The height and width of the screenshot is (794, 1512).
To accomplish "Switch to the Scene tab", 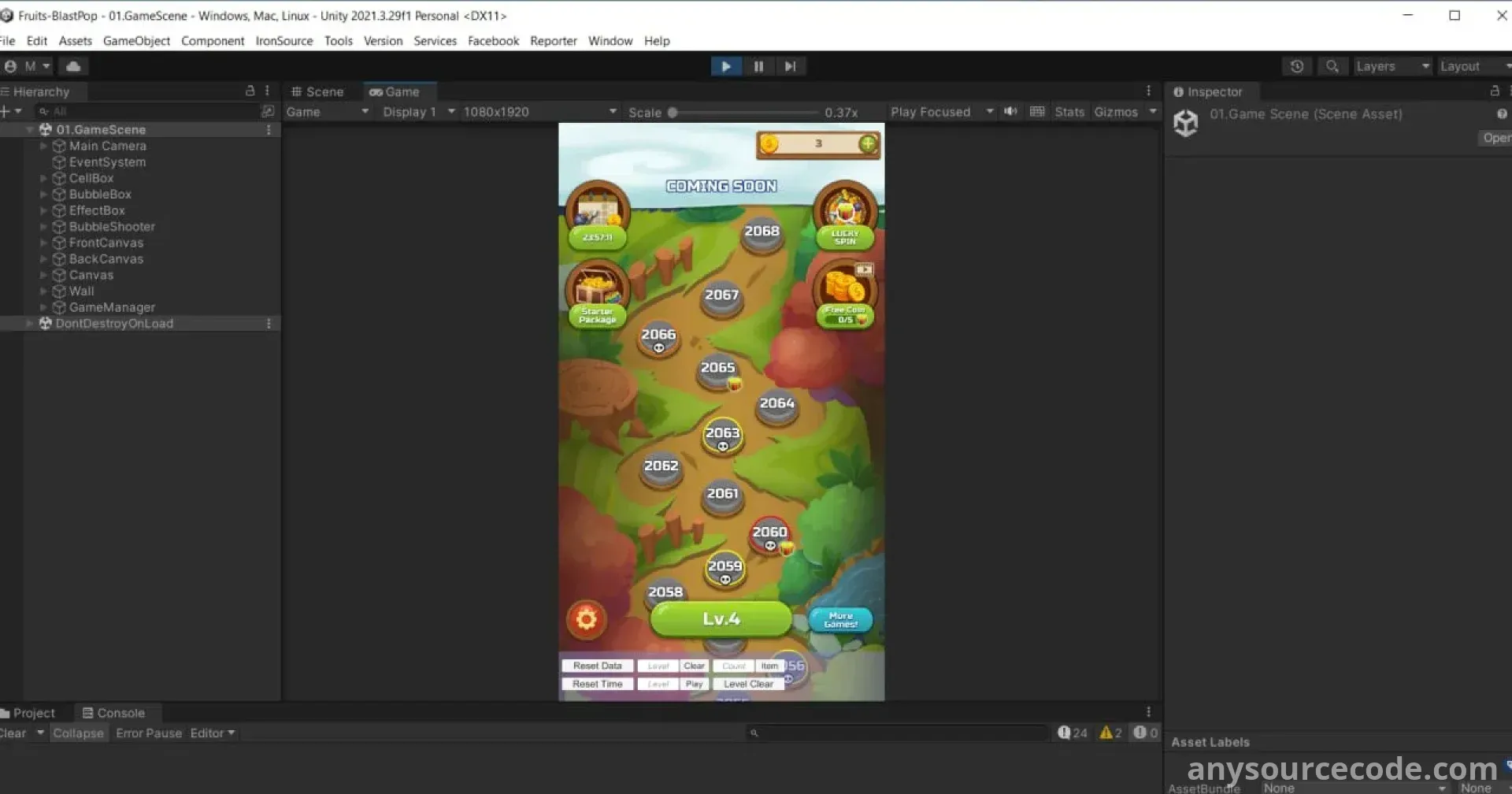I will click(x=317, y=92).
